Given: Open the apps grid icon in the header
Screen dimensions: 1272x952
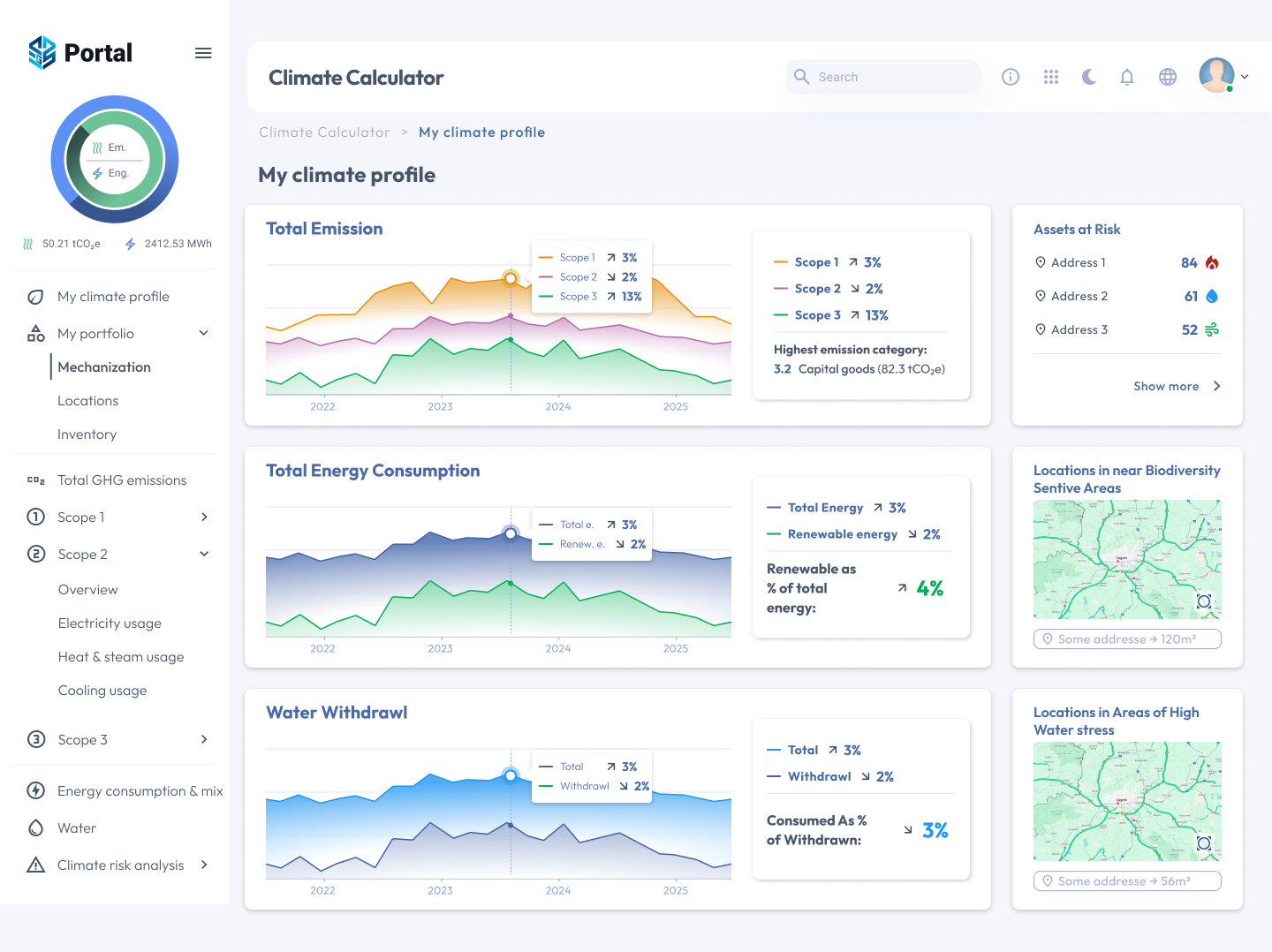Looking at the screenshot, I should 1050,77.
